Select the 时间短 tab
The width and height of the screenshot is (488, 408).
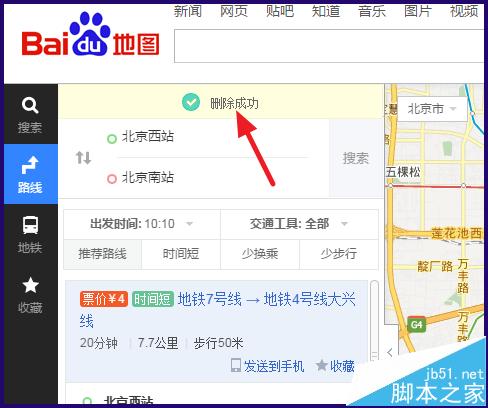[181, 254]
